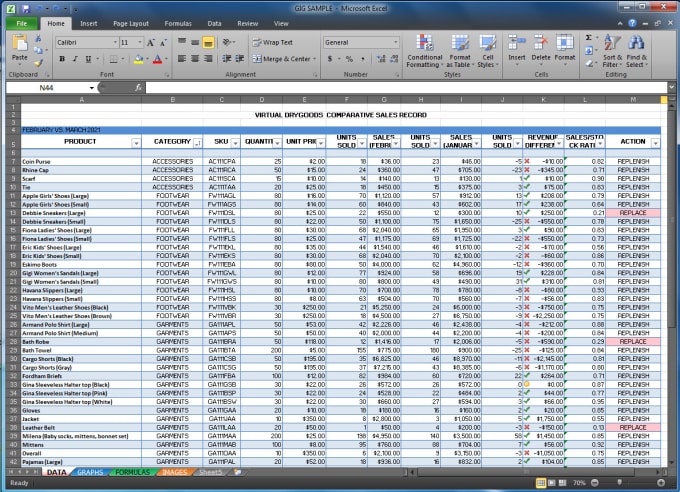Move the zoom slider handle
This screenshot has height=492, width=680.
[619, 482]
